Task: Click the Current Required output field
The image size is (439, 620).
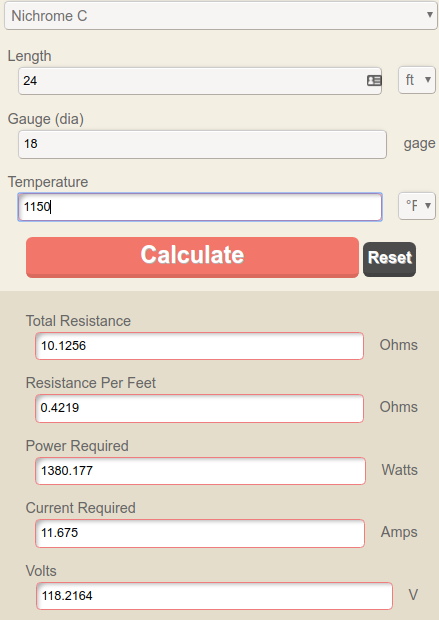Action: coord(200,533)
